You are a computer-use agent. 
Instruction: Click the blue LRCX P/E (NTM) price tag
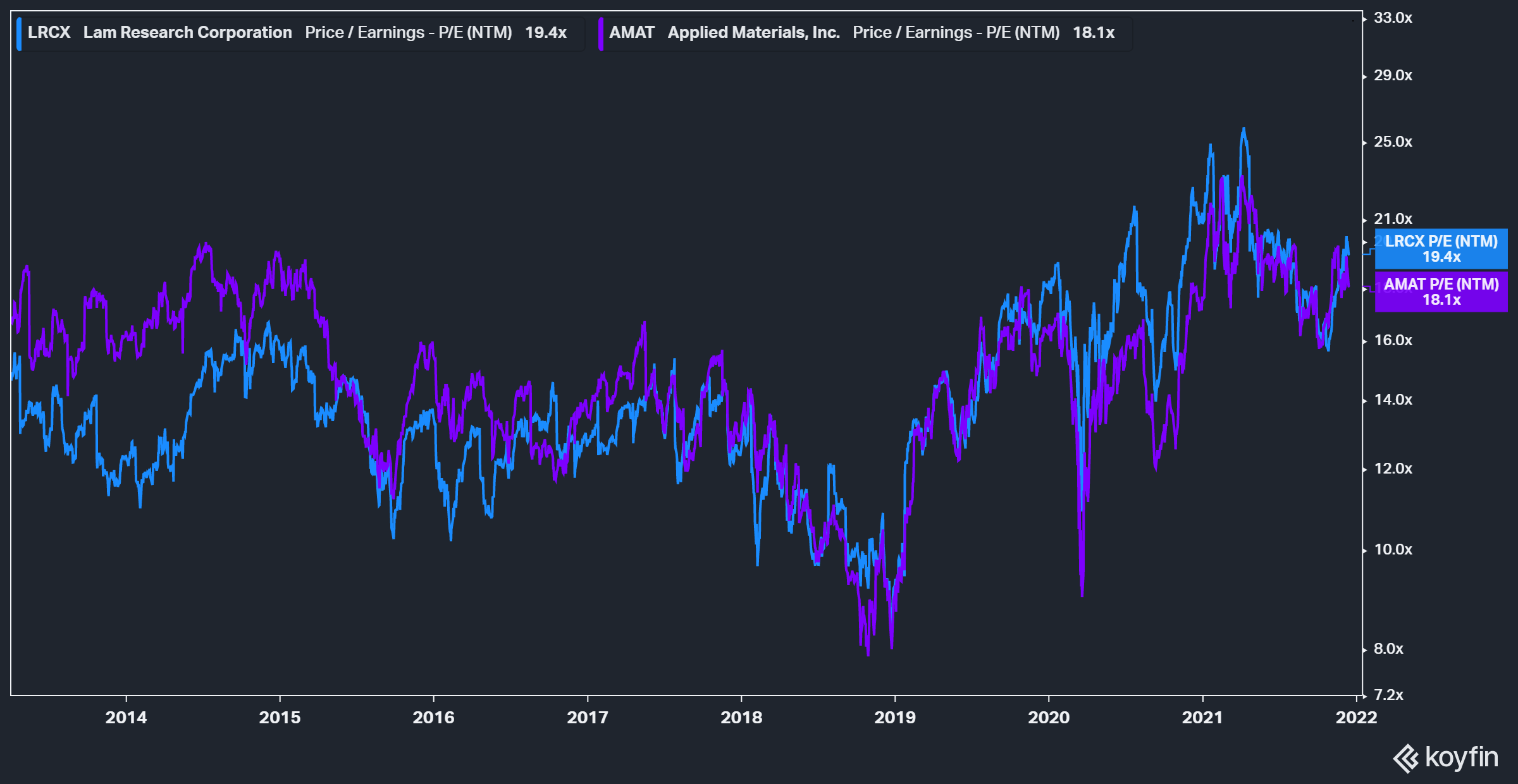pos(1441,248)
